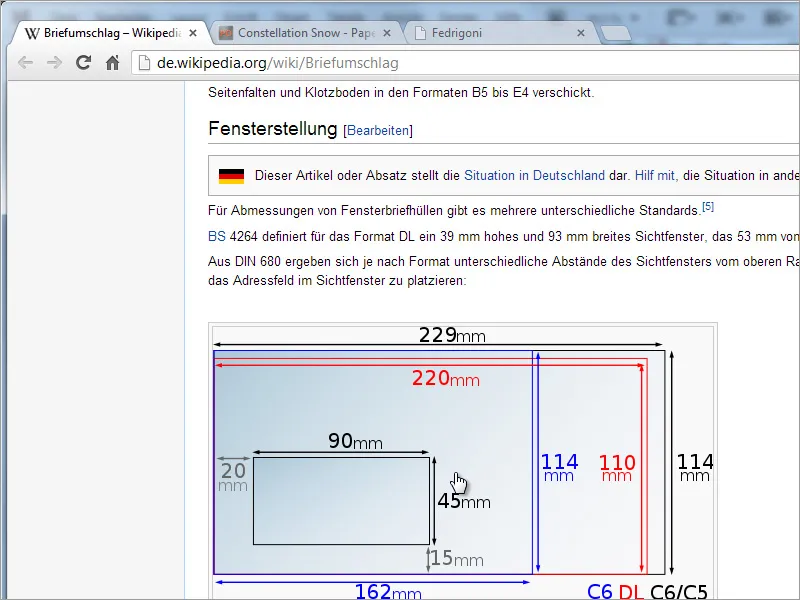
Task: Click the paragraph starting "Aus DIN 680"
Action: tap(504, 271)
